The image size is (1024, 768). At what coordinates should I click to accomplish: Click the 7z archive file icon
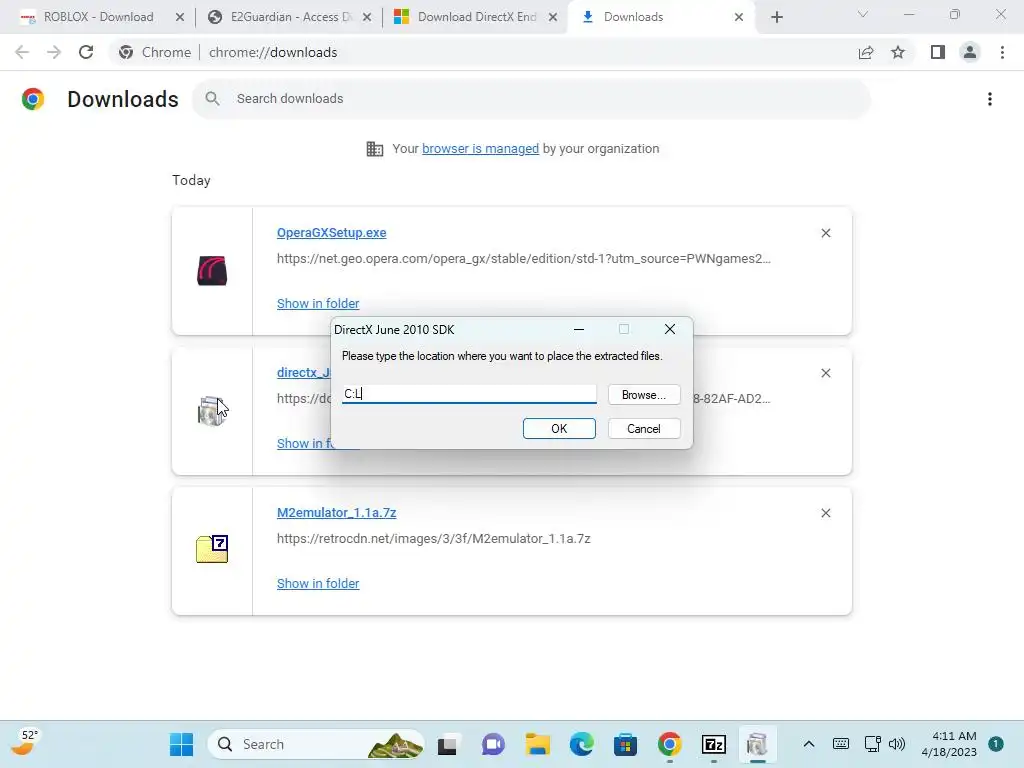(212, 549)
